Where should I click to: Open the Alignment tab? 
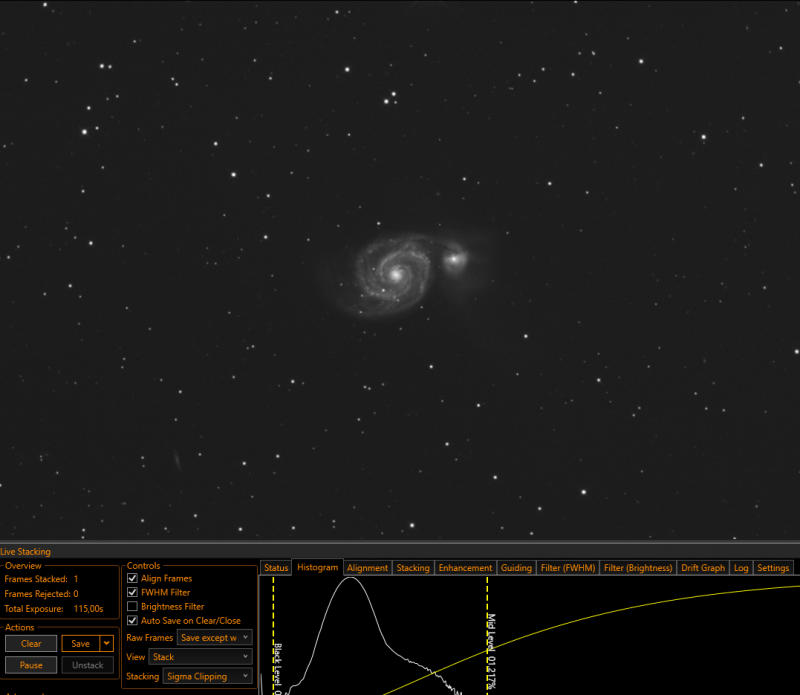click(x=367, y=568)
